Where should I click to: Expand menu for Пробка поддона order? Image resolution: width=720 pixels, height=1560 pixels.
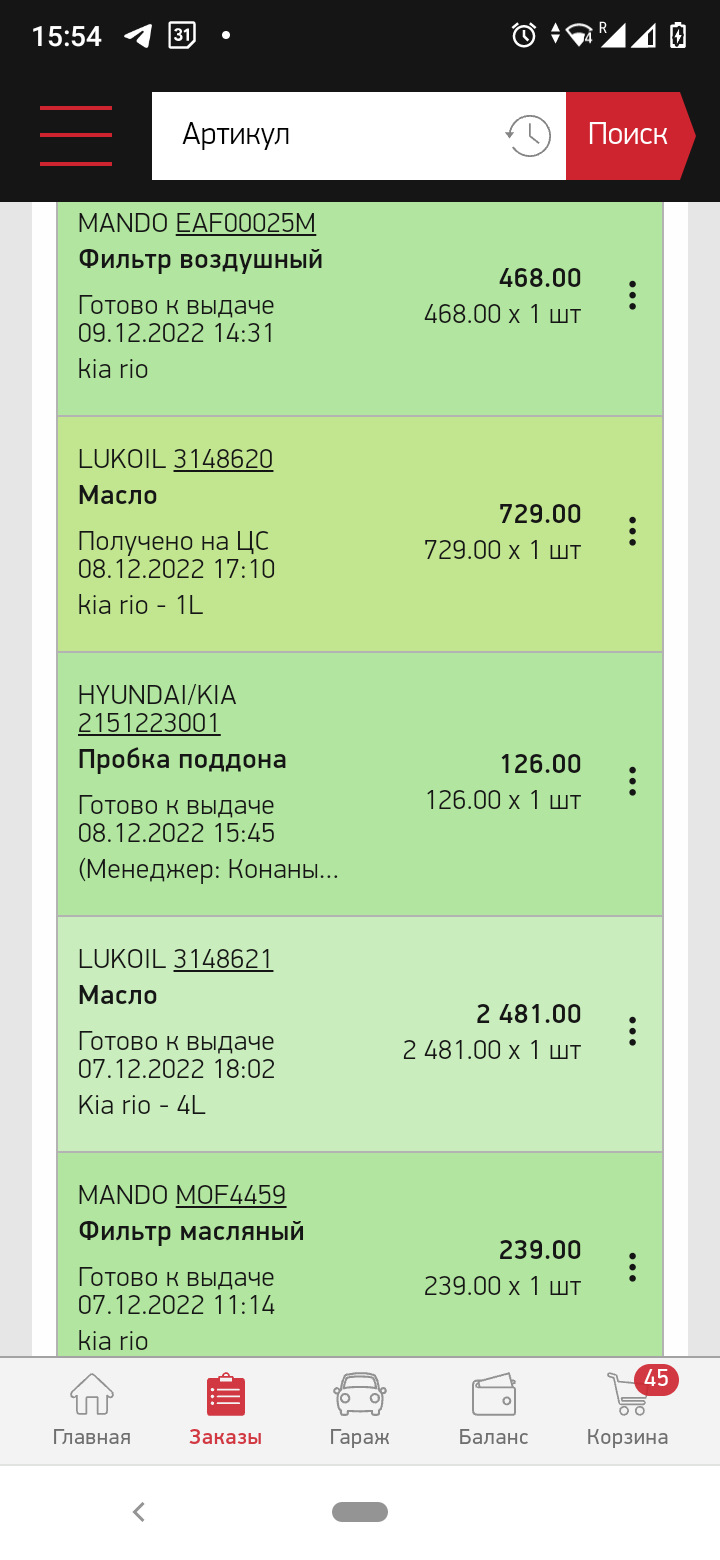tap(632, 781)
